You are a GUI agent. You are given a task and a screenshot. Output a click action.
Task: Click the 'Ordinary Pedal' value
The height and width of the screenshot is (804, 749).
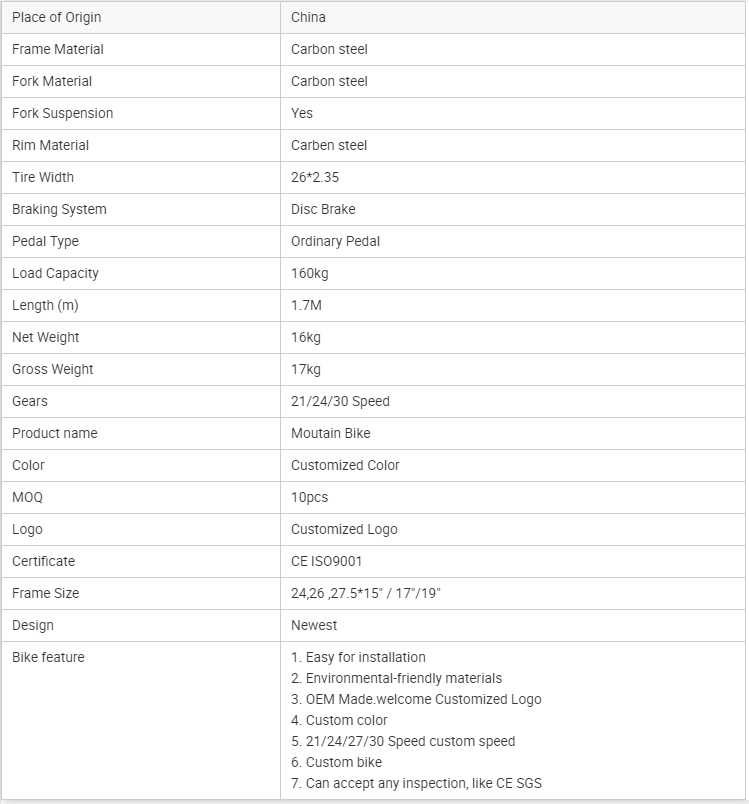(x=335, y=241)
